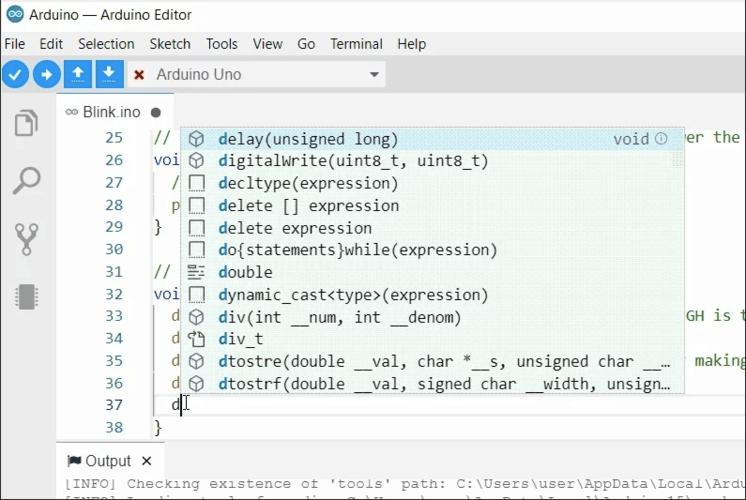
Task: Click the Upload arrow button
Action: tap(47, 74)
